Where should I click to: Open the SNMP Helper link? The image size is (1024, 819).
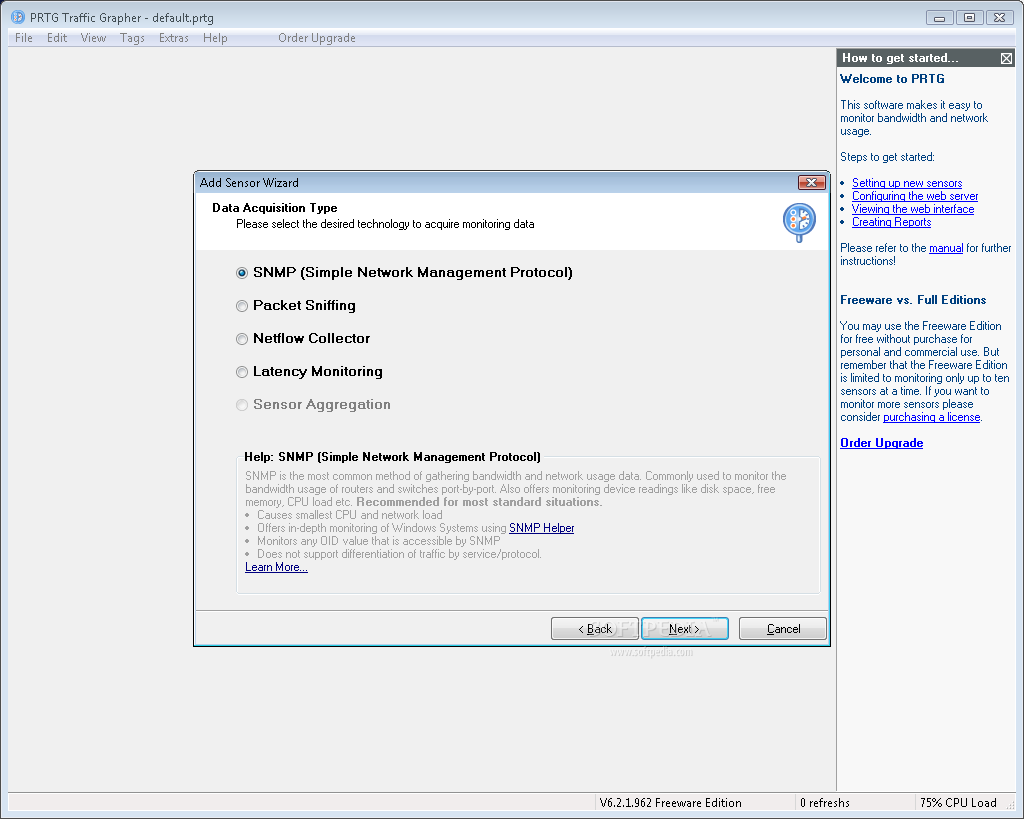coord(541,528)
